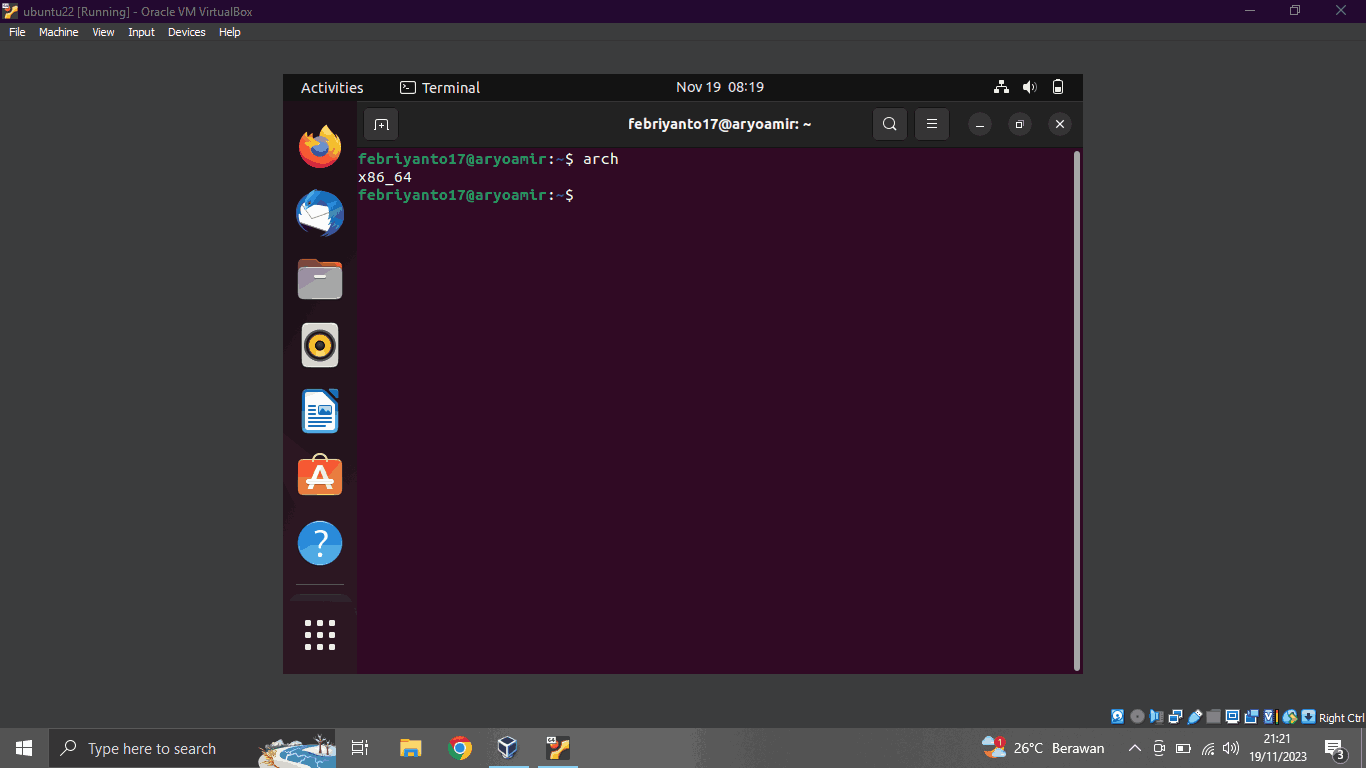
Task: Click the Ubuntu top bar volume icon
Action: [x=1030, y=87]
